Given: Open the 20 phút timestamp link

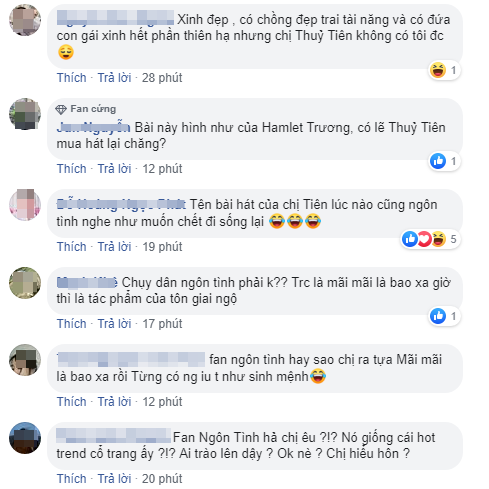Looking at the screenshot, I should (162, 479).
